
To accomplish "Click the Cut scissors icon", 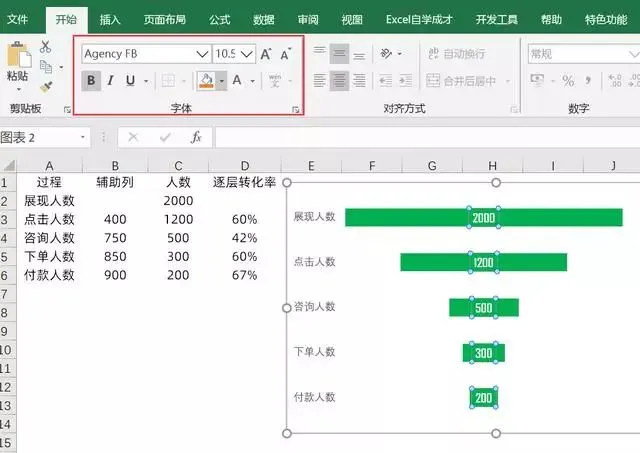I will click(45, 47).
